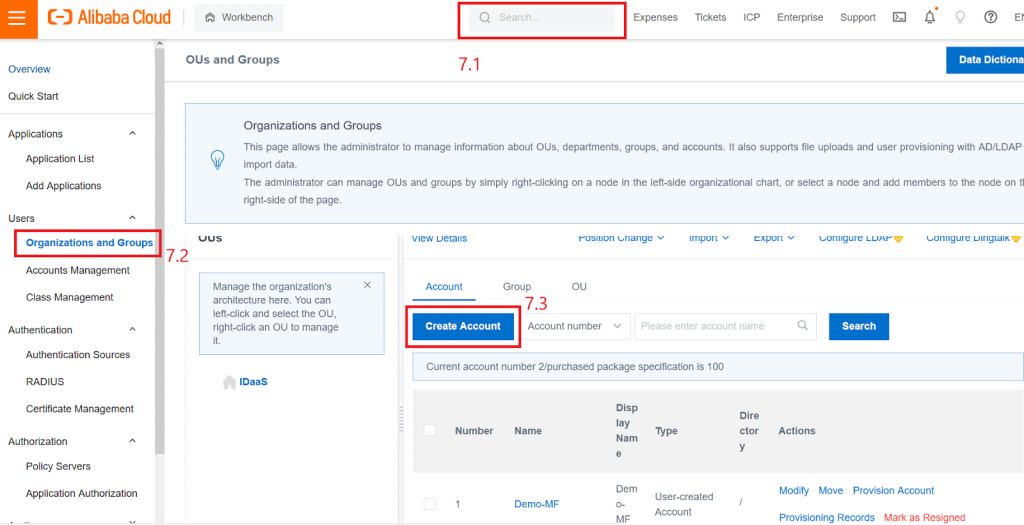
Task: Open the Tickets menu
Action: click(x=710, y=18)
